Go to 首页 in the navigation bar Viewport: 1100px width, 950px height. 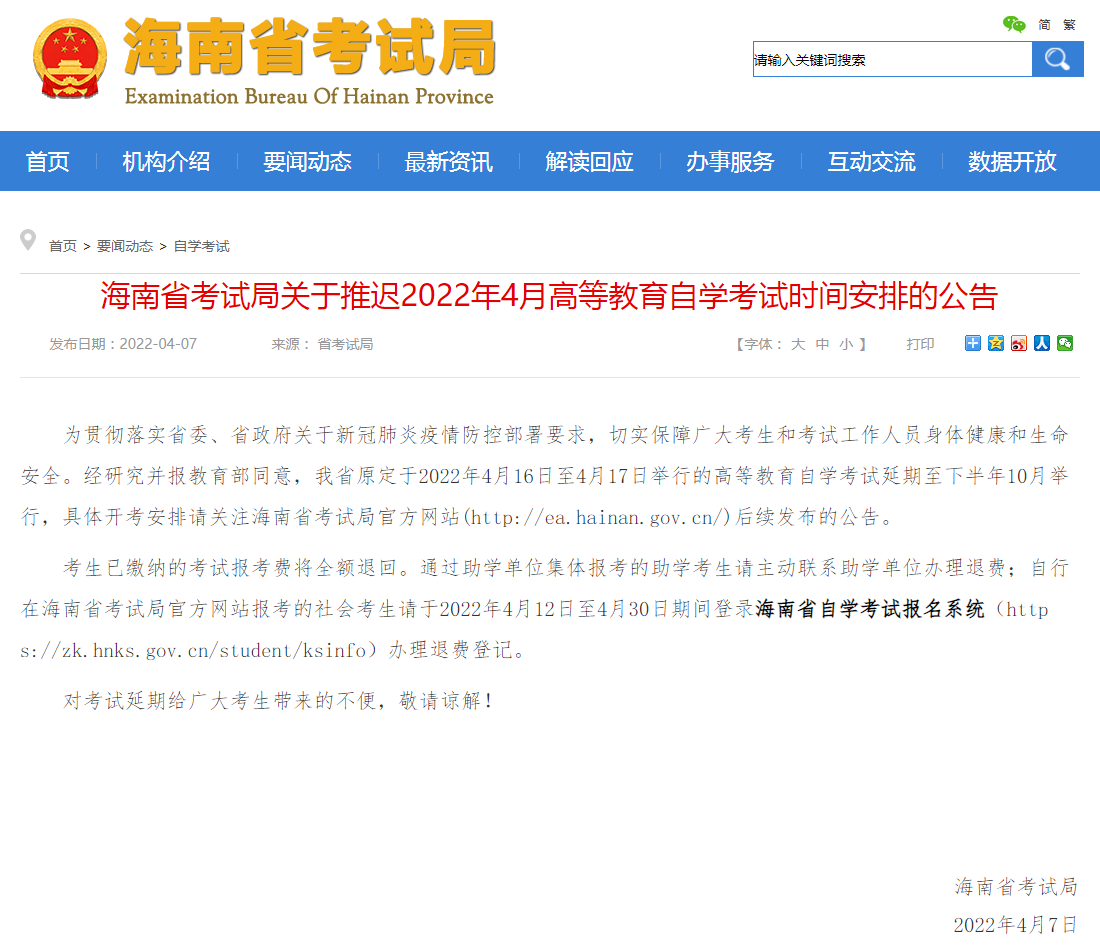click(47, 161)
